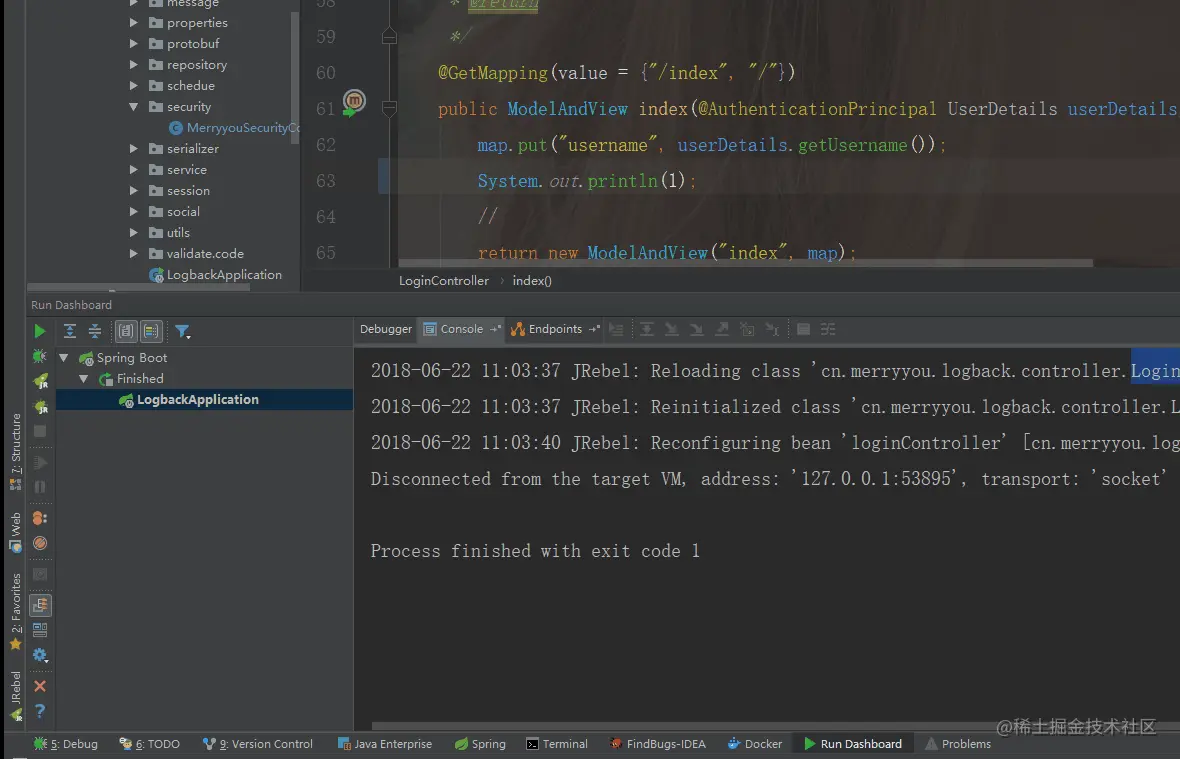Click Show Execution Point toolbar icon
This screenshot has width=1180, height=759.
click(616, 329)
